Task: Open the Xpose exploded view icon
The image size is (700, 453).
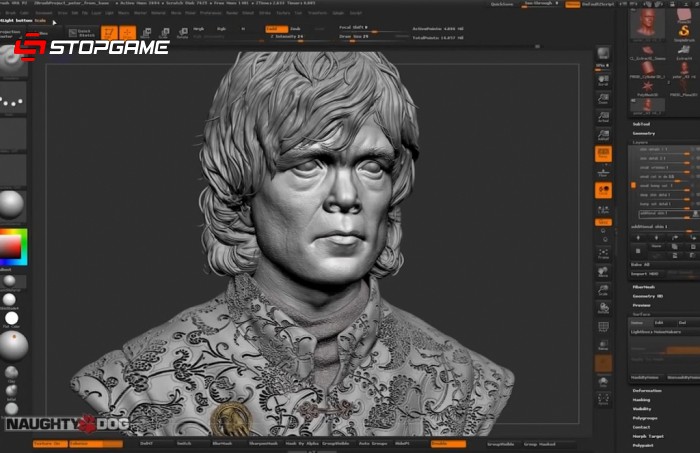Action: click(603, 399)
